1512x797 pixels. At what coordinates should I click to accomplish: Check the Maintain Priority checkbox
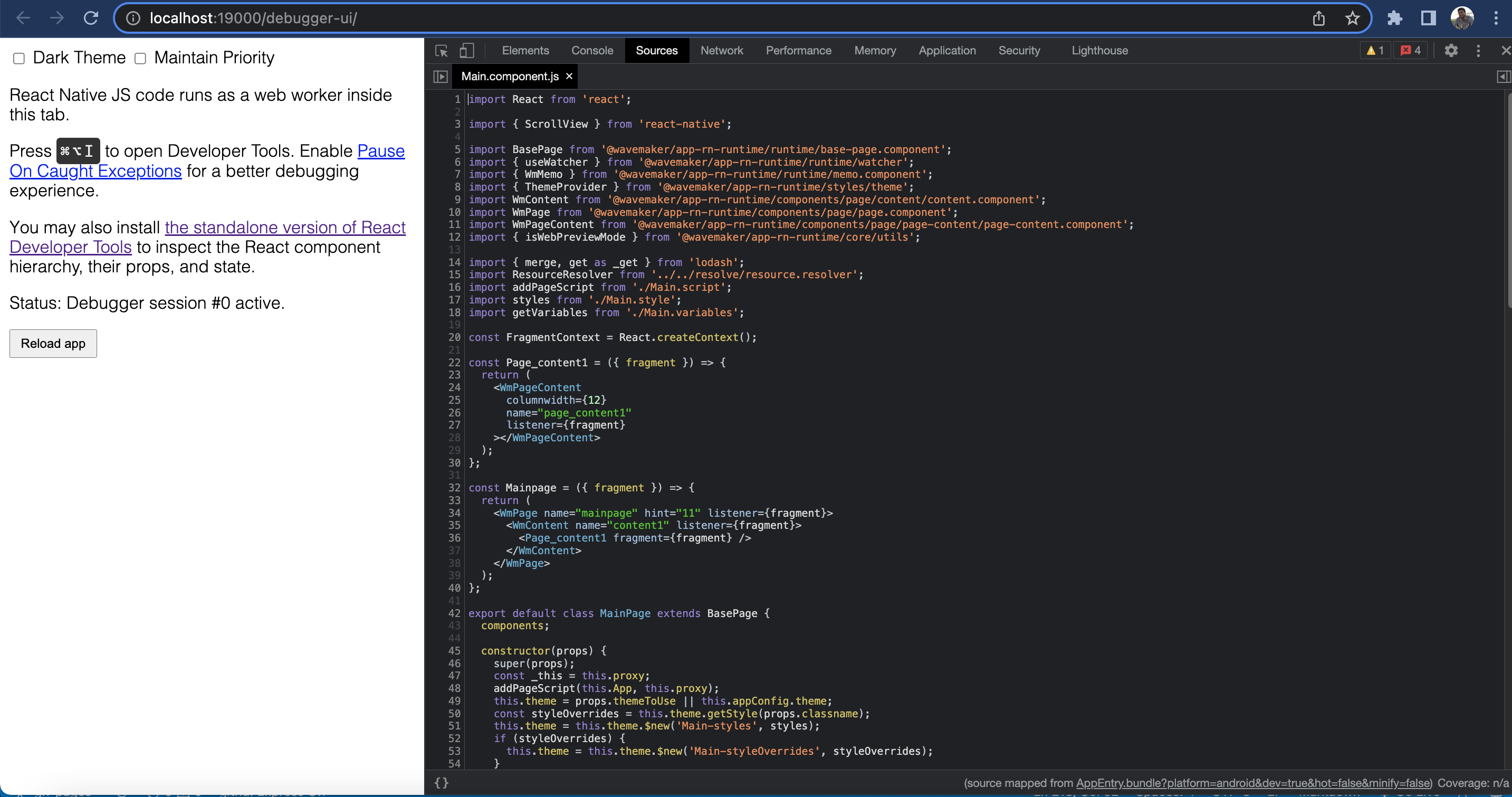[140, 58]
